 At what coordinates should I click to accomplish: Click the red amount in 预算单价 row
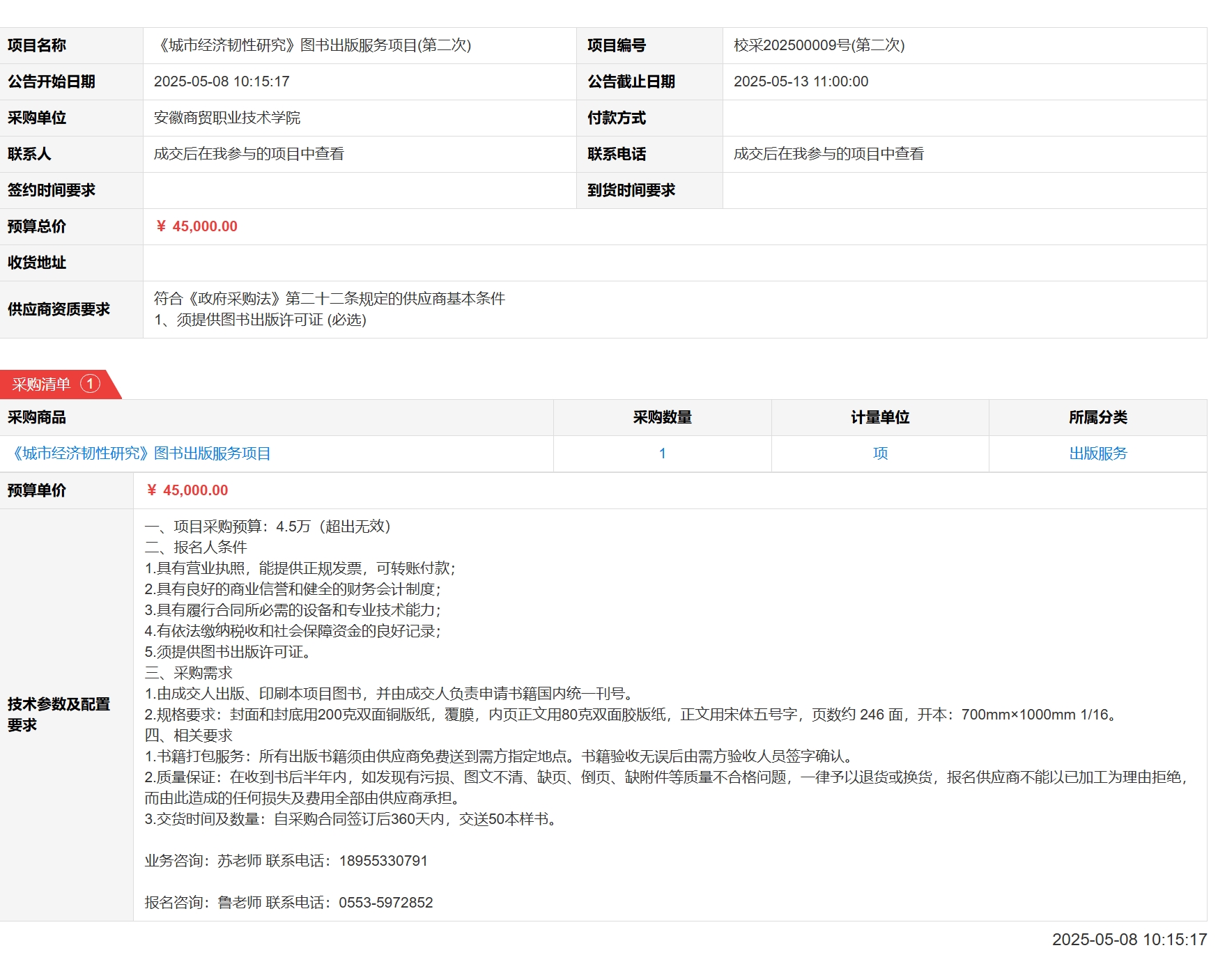point(187,490)
